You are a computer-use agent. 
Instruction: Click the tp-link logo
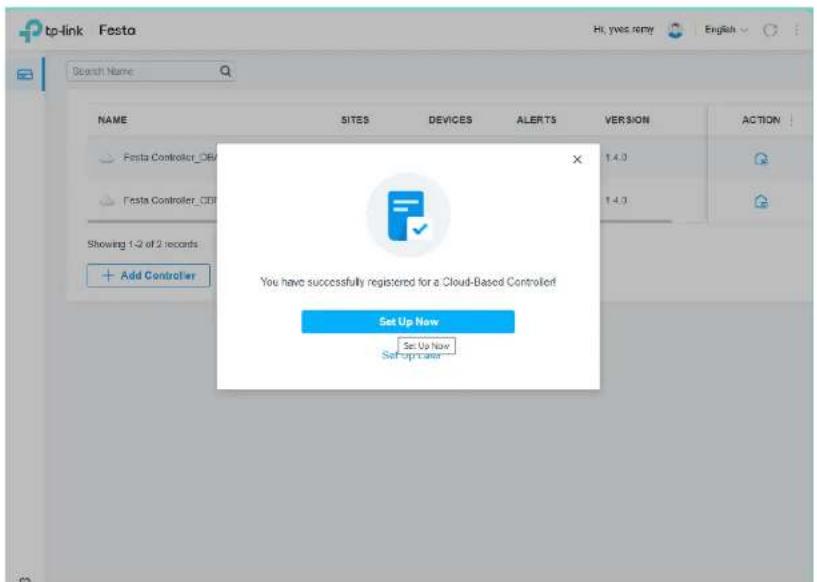point(51,31)
